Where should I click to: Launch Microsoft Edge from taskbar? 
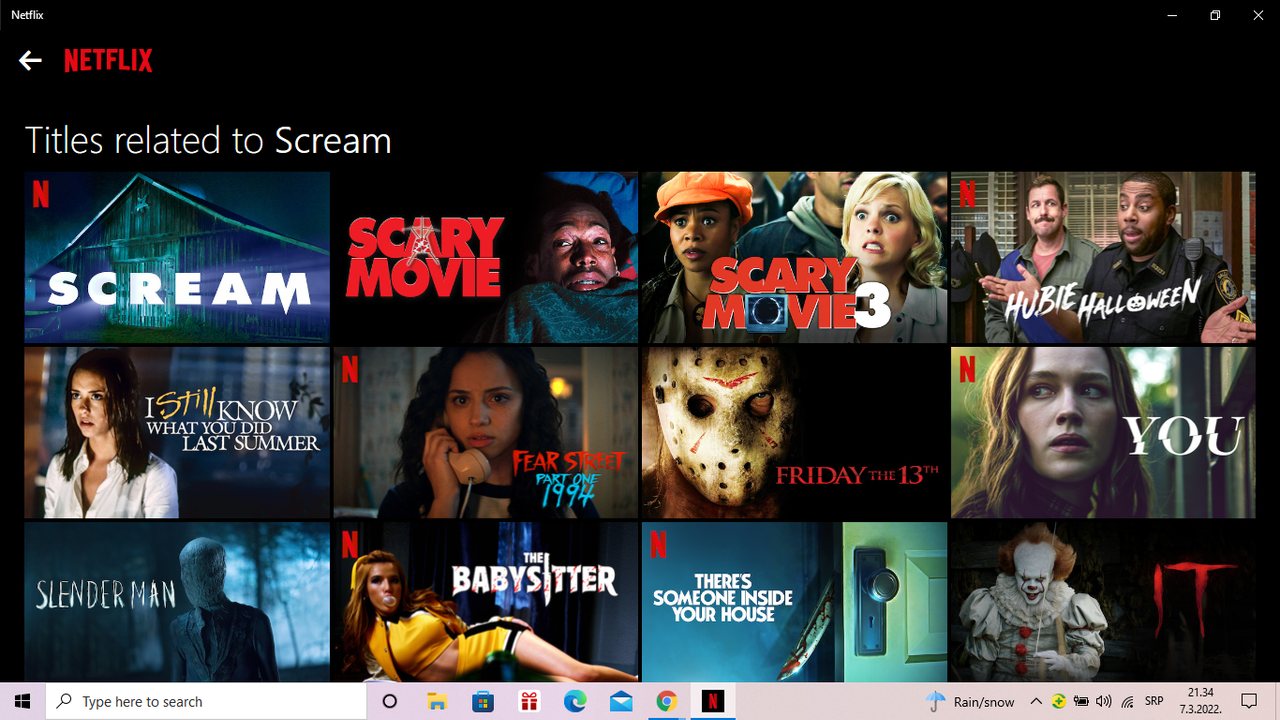[x=575, y=702]
